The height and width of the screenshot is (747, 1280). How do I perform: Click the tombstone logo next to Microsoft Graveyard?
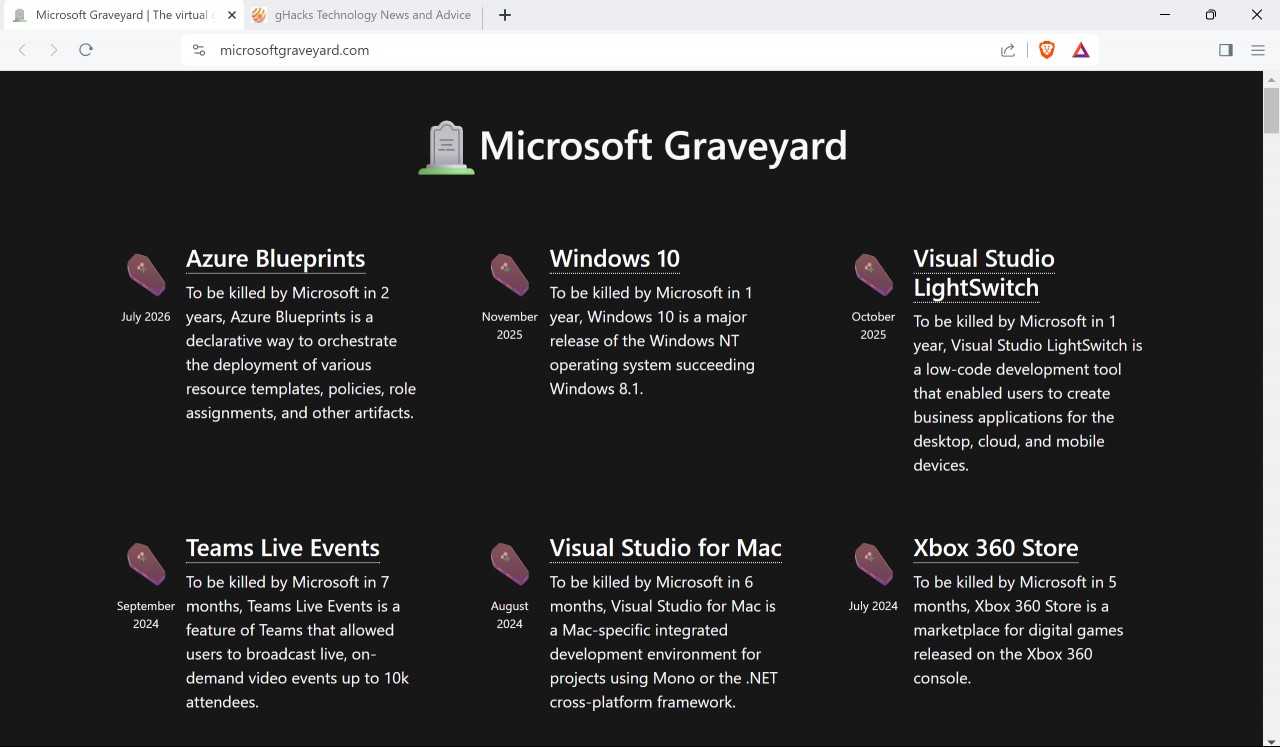pyautogui.click(x=446, y=148)
